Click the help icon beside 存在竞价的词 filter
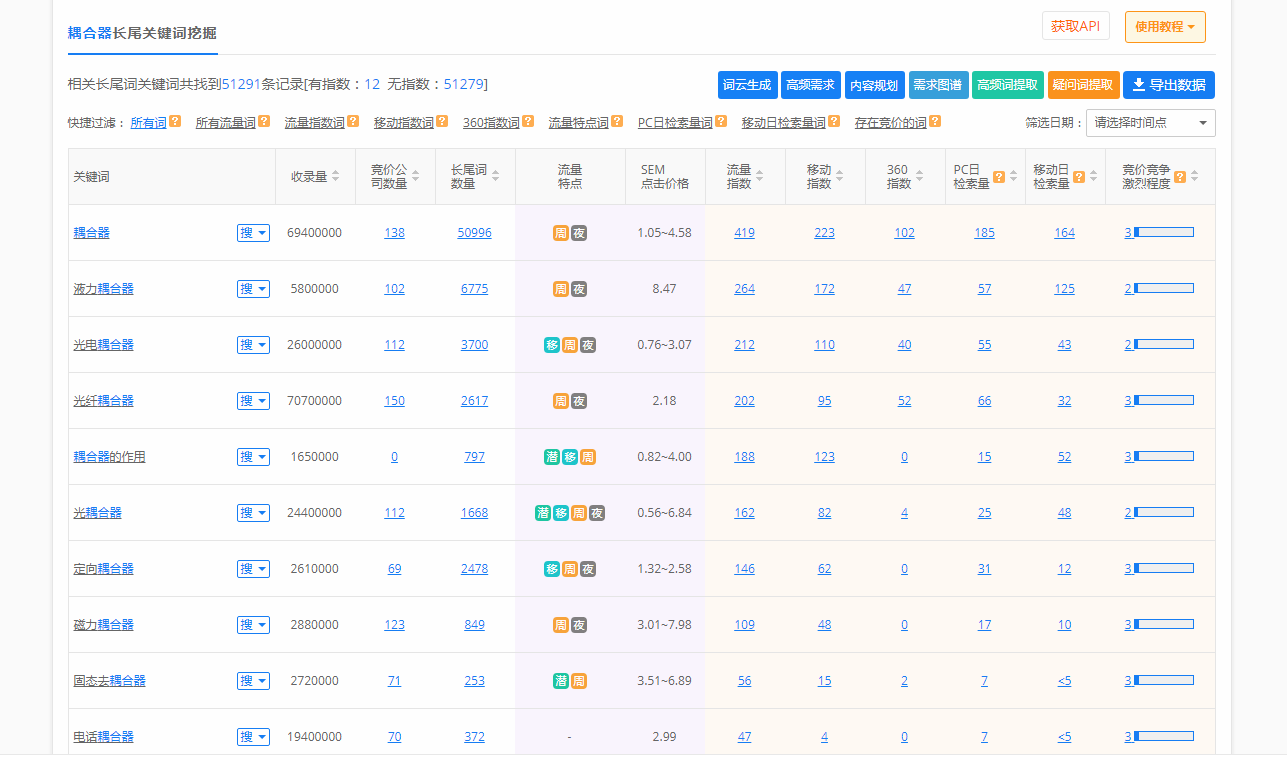The image size is (1287, 758). 935,122
